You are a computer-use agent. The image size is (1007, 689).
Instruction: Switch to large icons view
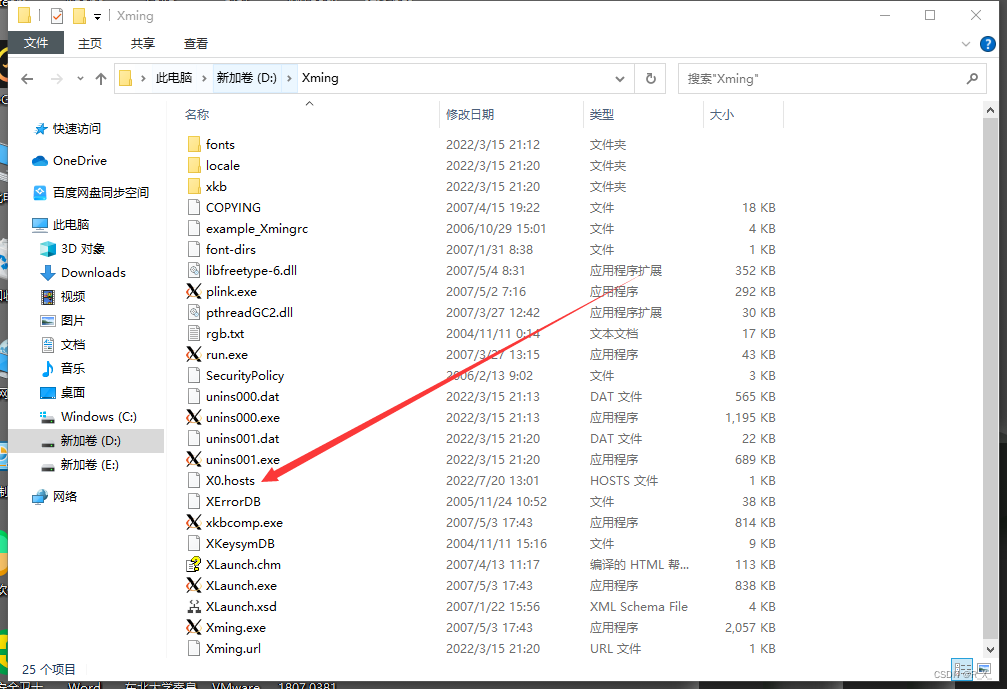(983, 668)
